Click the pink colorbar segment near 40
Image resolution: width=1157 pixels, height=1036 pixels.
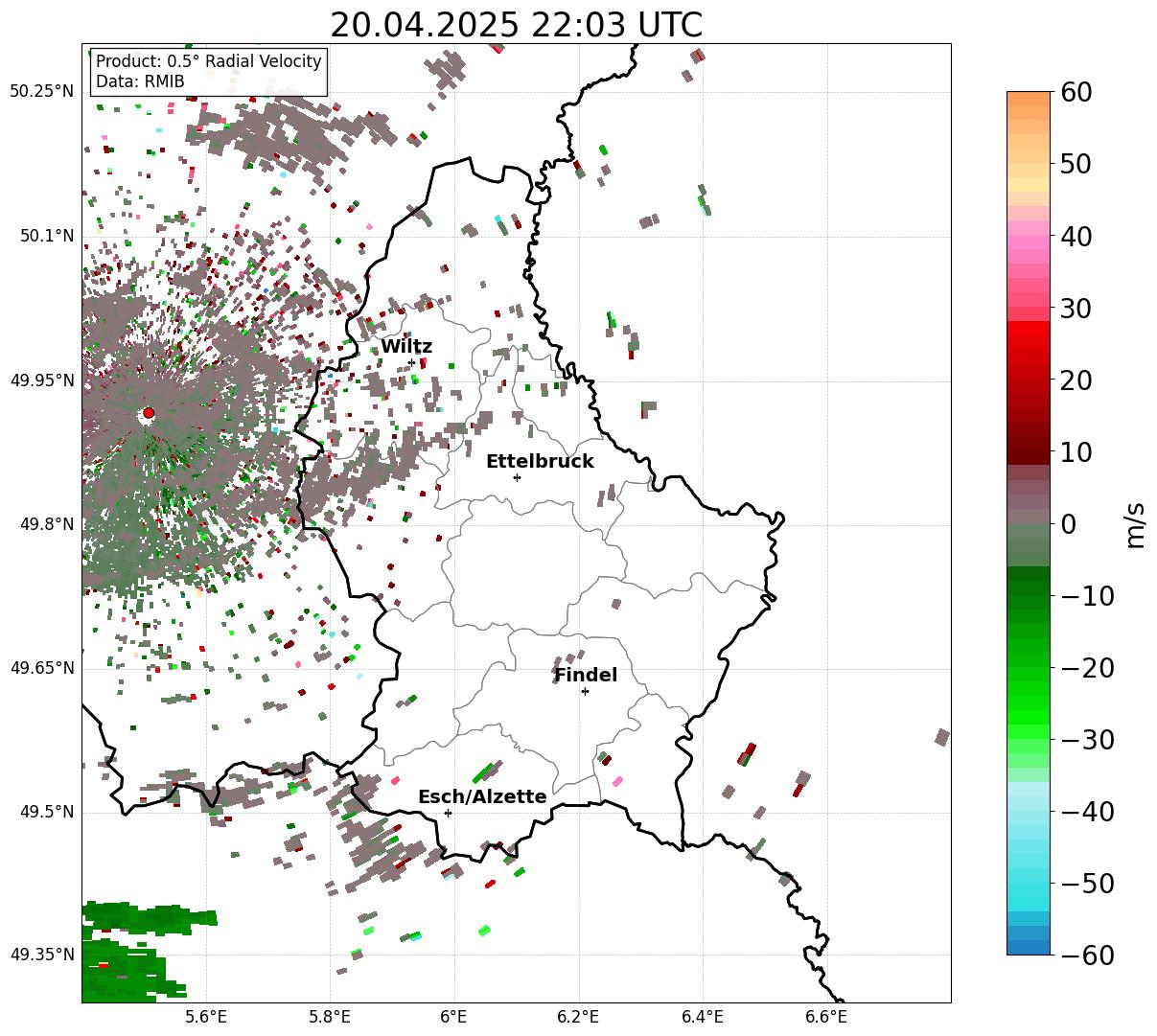(x=1029, y=242)
